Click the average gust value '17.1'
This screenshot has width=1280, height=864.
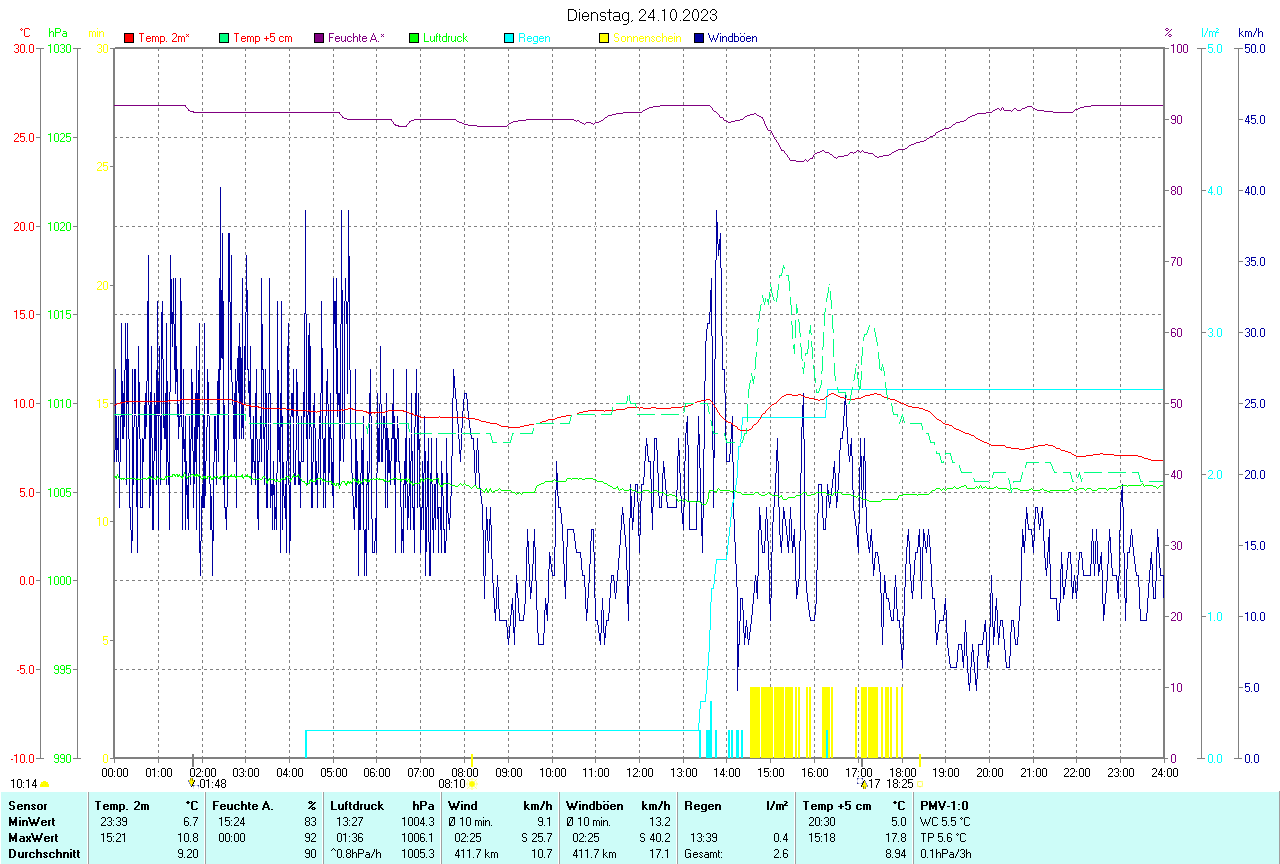(660, 853)
